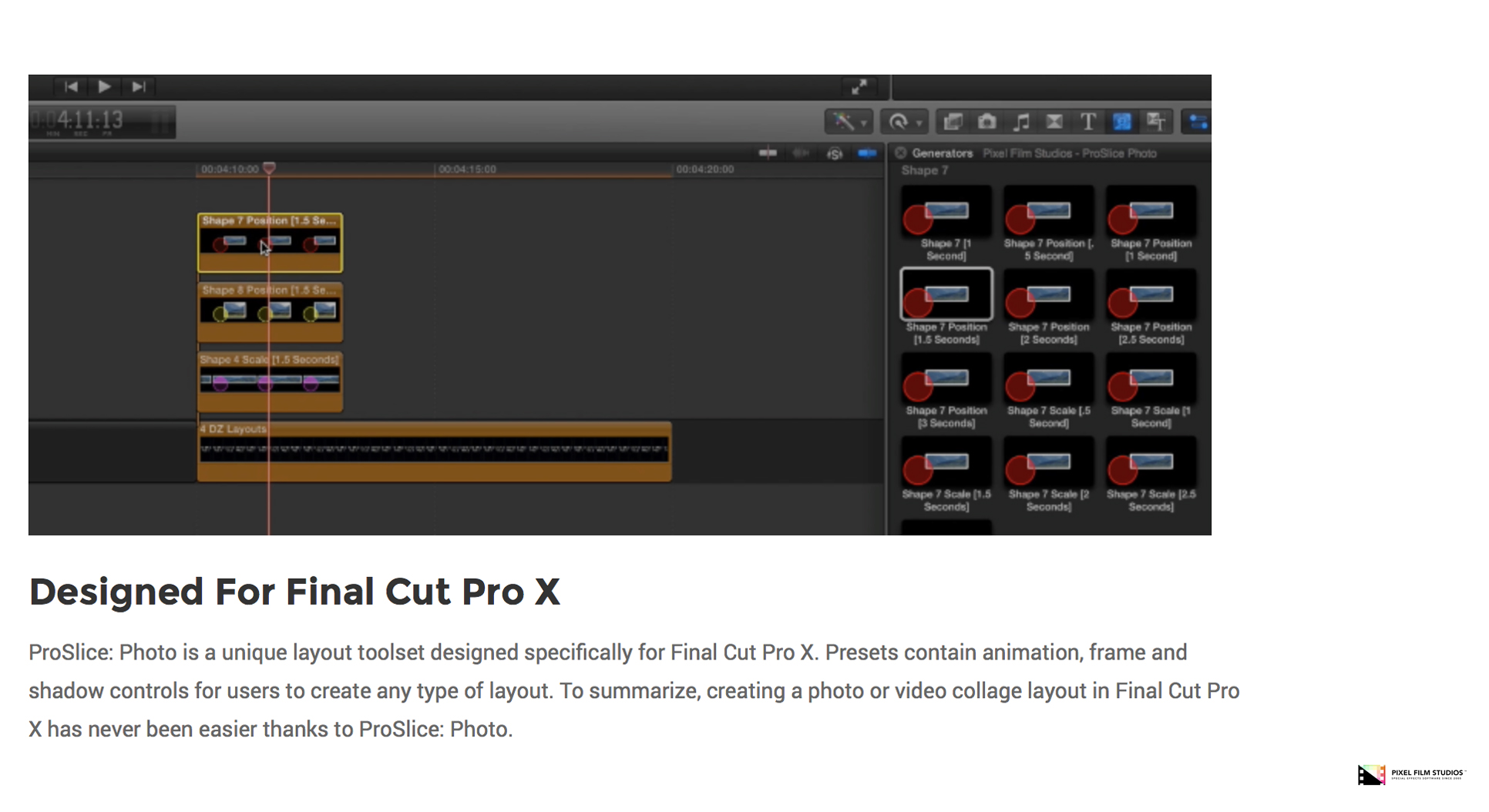Select the Shape 7 Scale [2.5 Seconds] generator
1489x812 pixels.
pos(1151,475)
